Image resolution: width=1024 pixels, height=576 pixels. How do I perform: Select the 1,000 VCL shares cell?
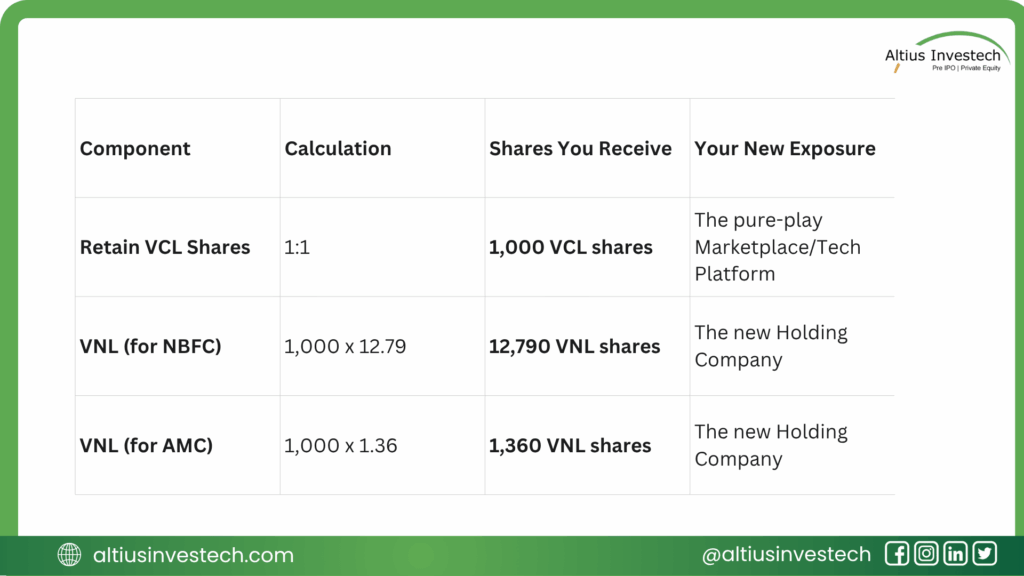pyautogui.click(x=570, y=247)
